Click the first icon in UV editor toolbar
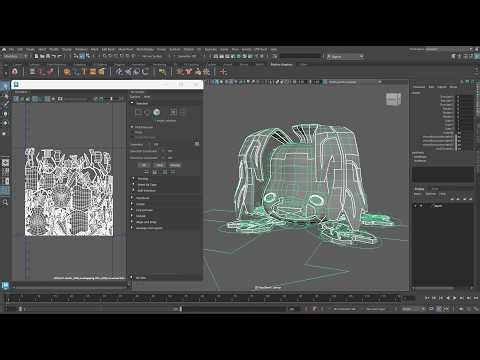 (x=16, y=99)
